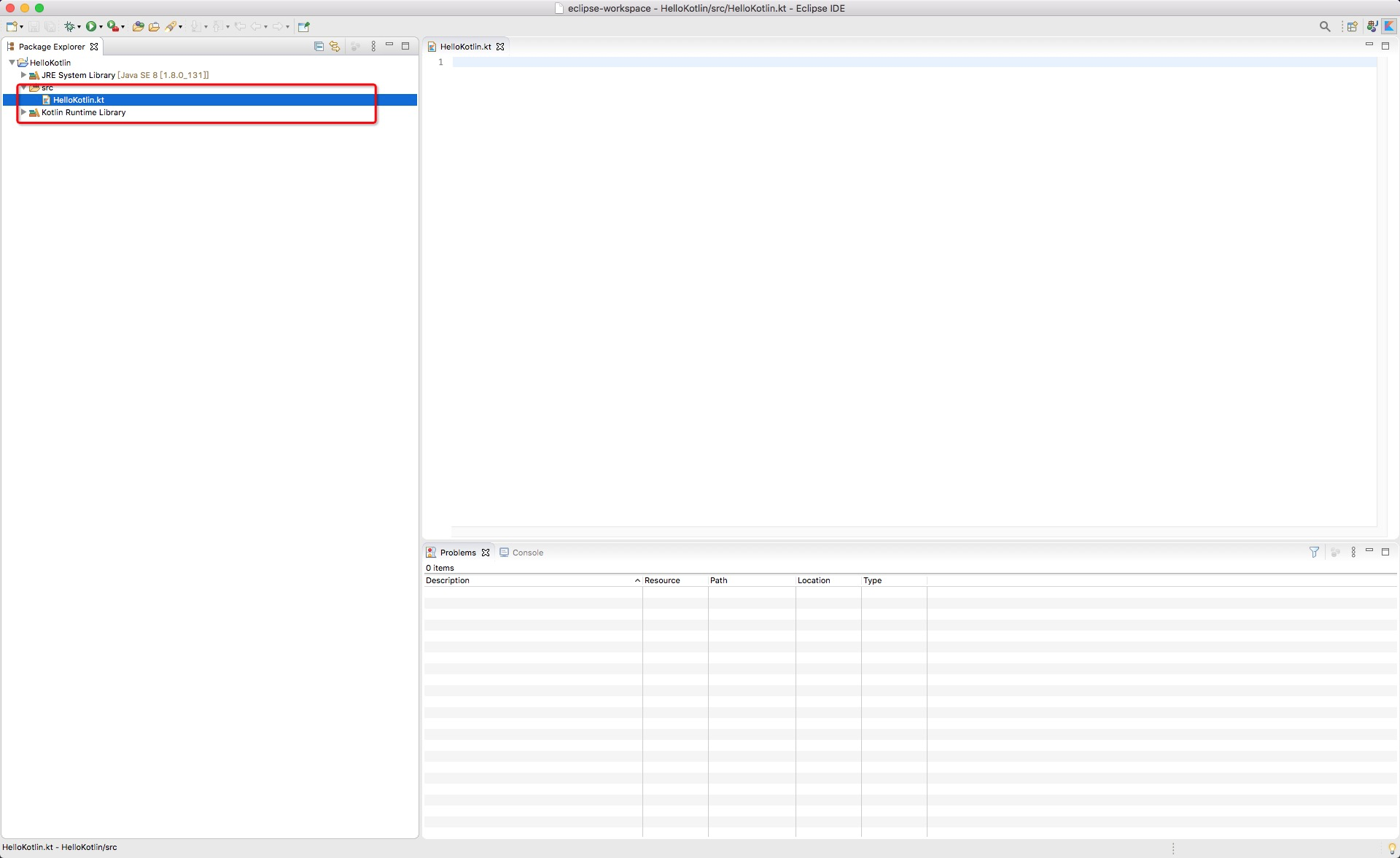Sort by Path column header
The image size is (1400, 858).
pos(752,580)
